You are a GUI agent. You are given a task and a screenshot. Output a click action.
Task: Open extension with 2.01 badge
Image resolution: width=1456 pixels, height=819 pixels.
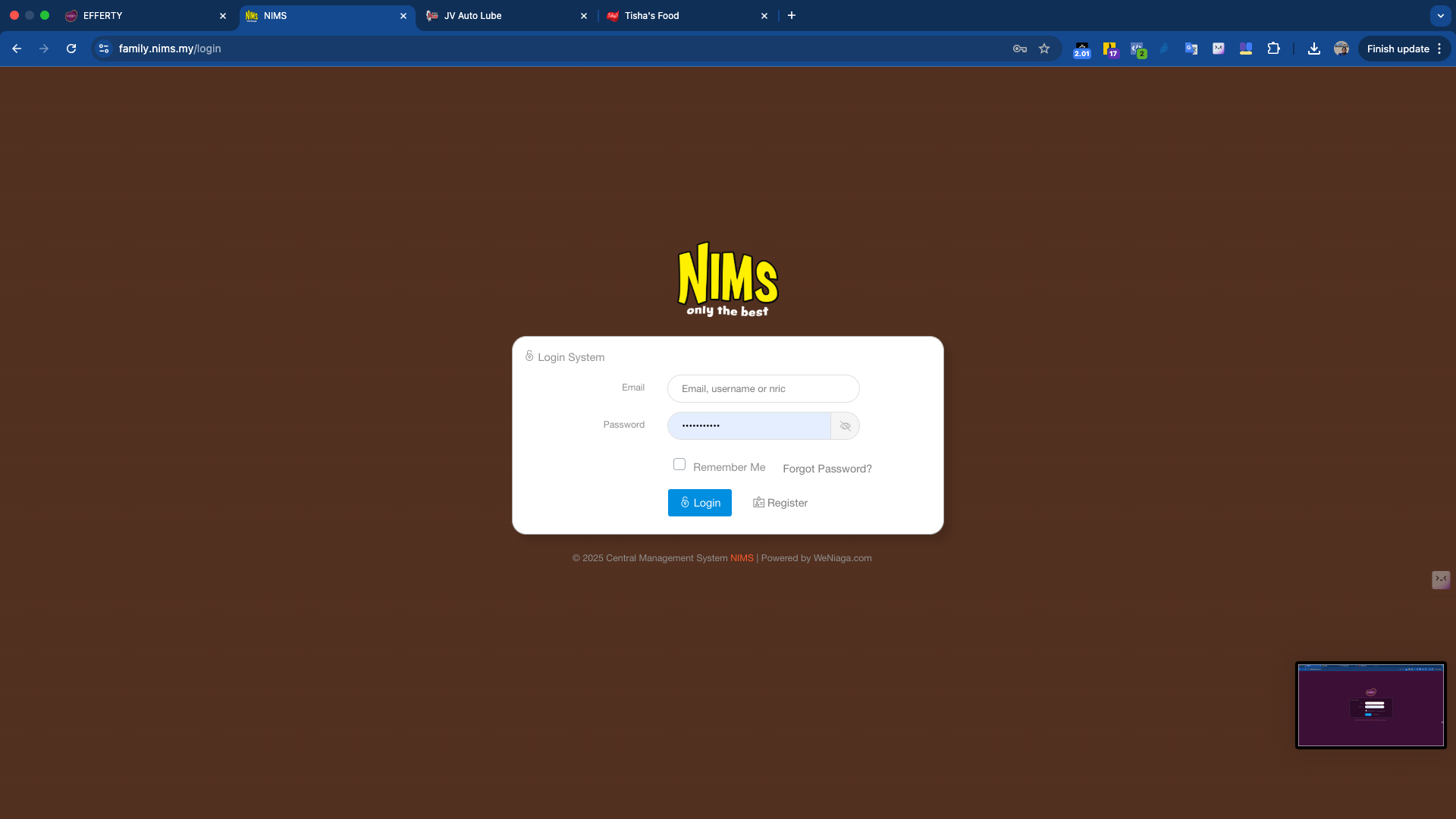(x=1082, y=49)
